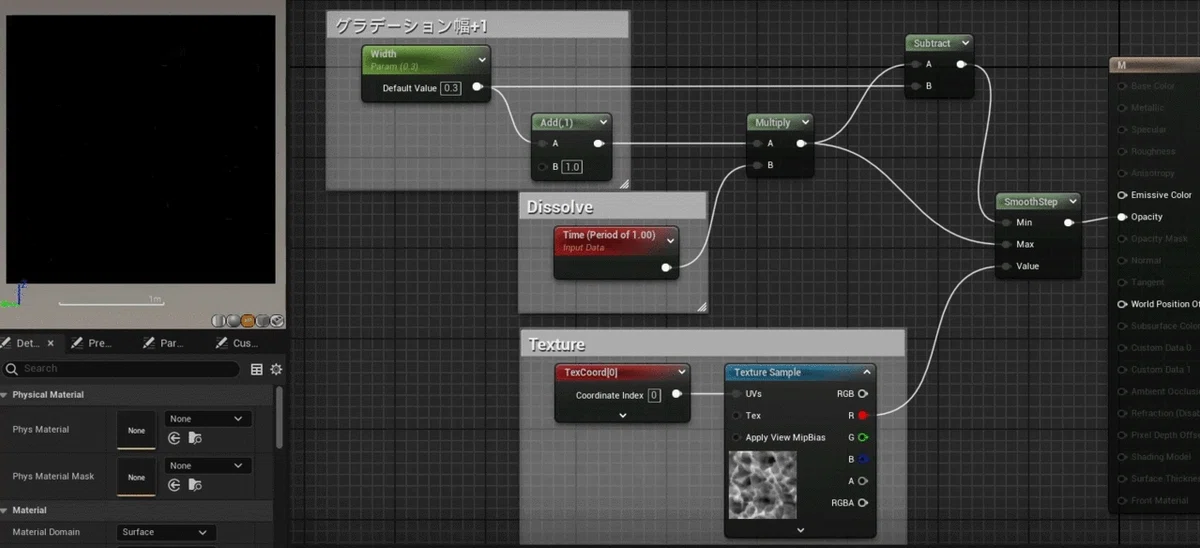This screenshot has width=1200, height=548.
Task: Expand the SmoothStep node header chevron
Action: (x=1072, y=201)
